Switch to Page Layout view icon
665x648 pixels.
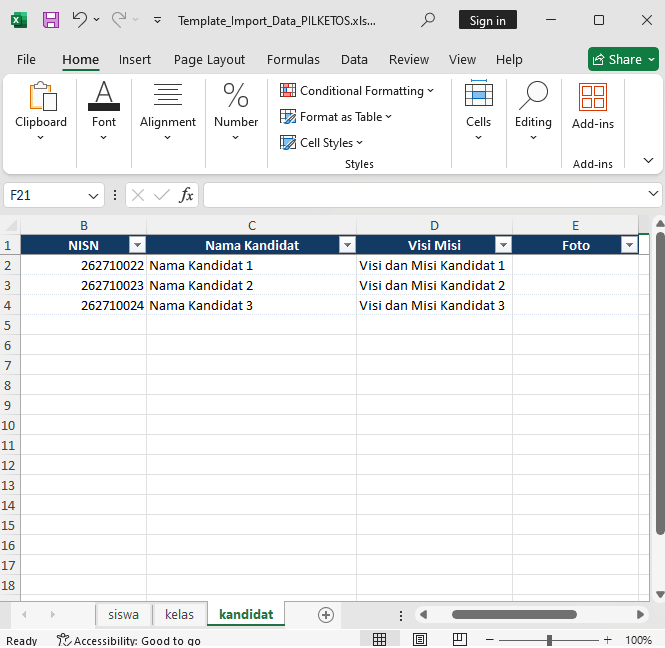coord(420,640)
